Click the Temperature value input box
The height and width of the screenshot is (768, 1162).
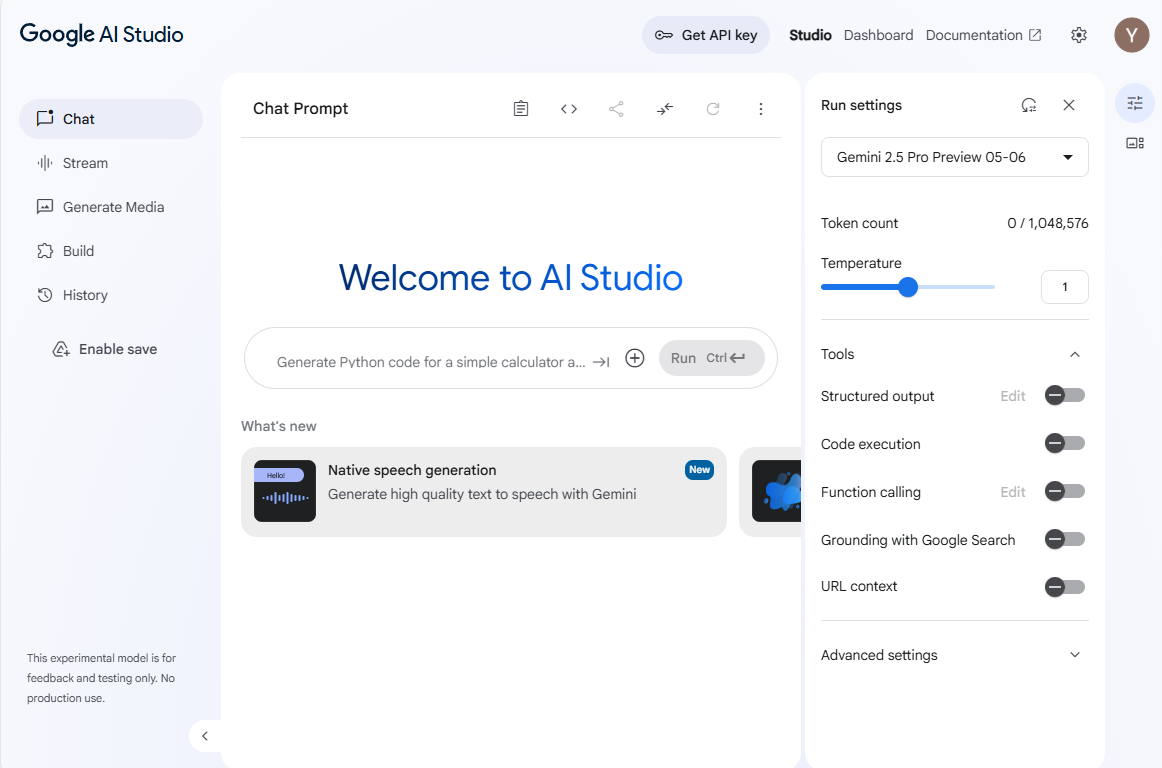click(1064, 287)
